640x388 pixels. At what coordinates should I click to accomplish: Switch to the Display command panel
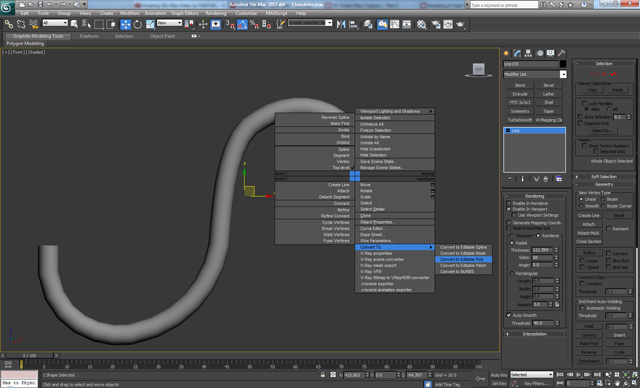551,53
